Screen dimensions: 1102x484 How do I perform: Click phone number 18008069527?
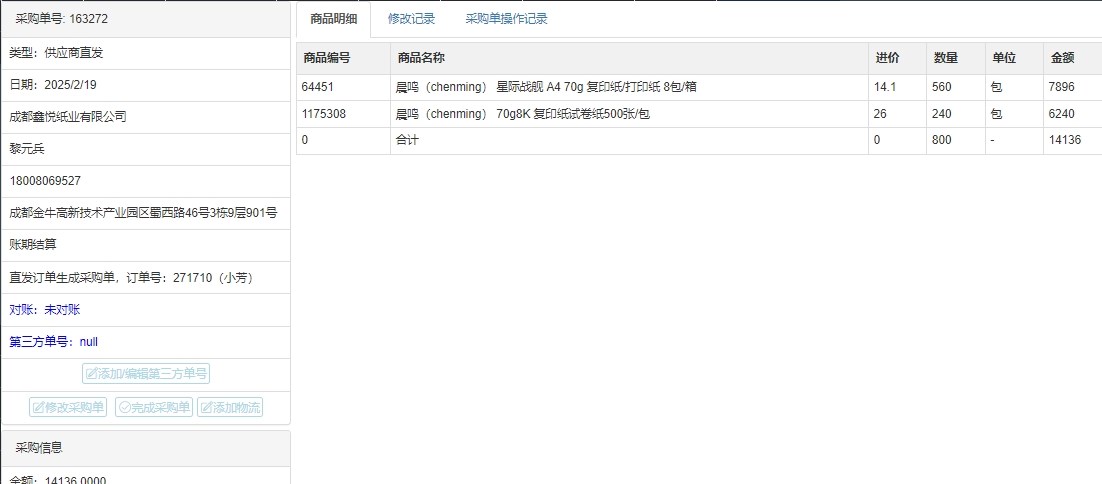point(45,181)
